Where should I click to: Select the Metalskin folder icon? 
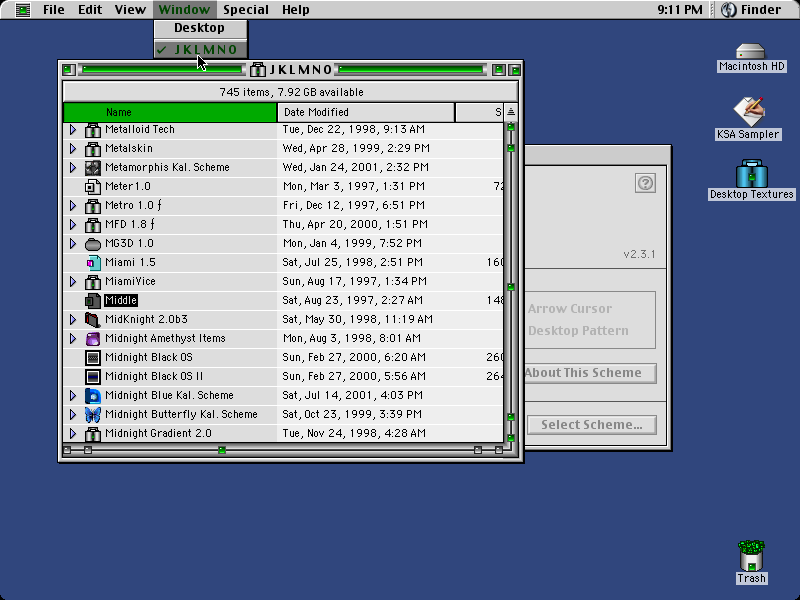(92, 148)
